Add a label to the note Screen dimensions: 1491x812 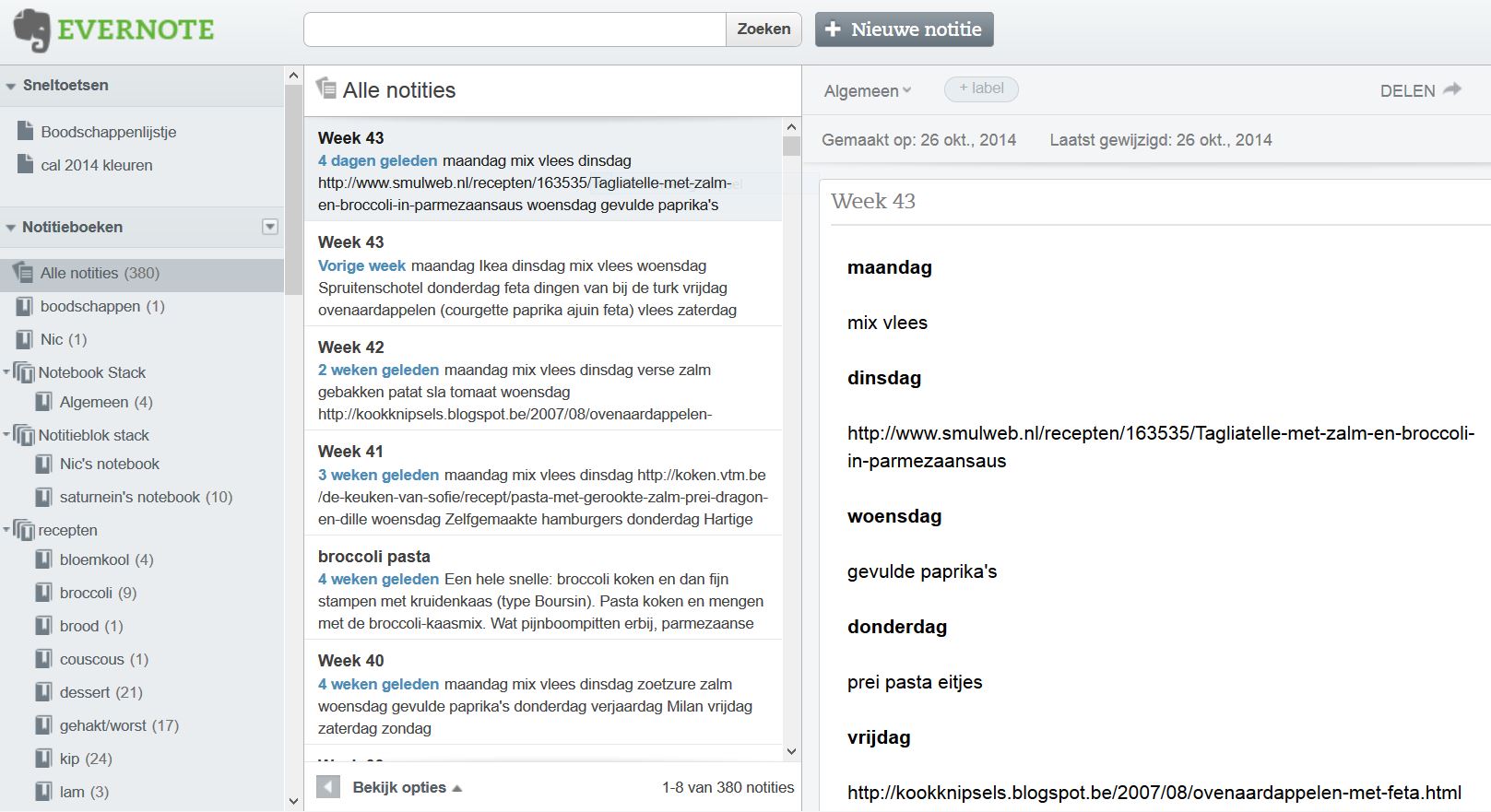click(981, 88)
